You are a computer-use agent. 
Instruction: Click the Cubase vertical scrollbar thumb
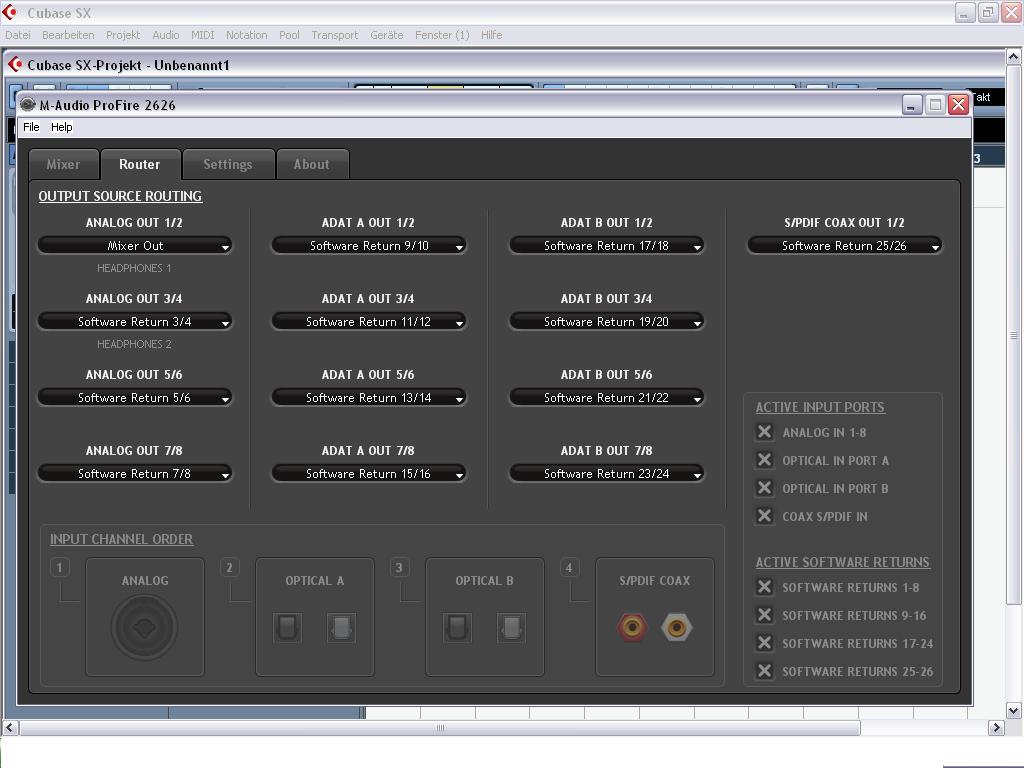tap(1013, 336)
